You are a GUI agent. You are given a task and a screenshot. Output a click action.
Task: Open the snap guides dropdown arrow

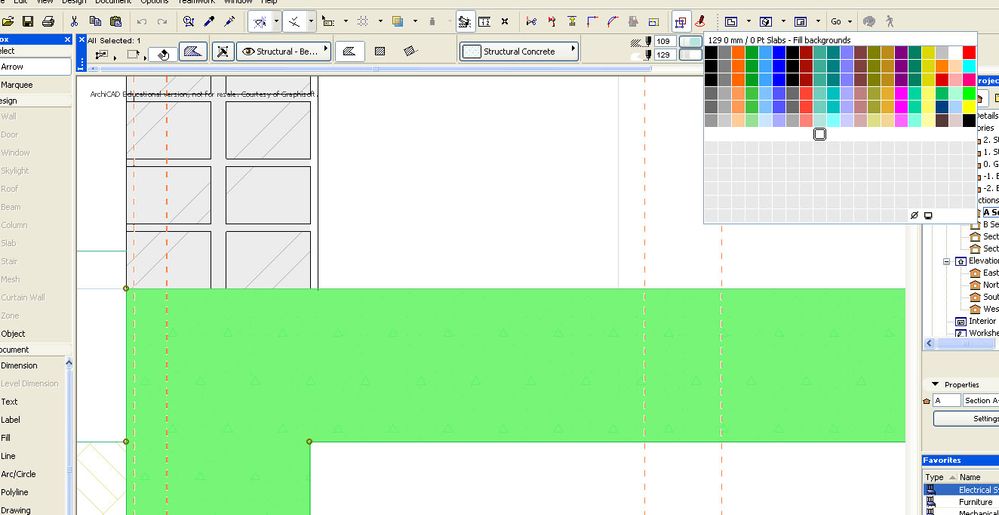coord(311,22)
